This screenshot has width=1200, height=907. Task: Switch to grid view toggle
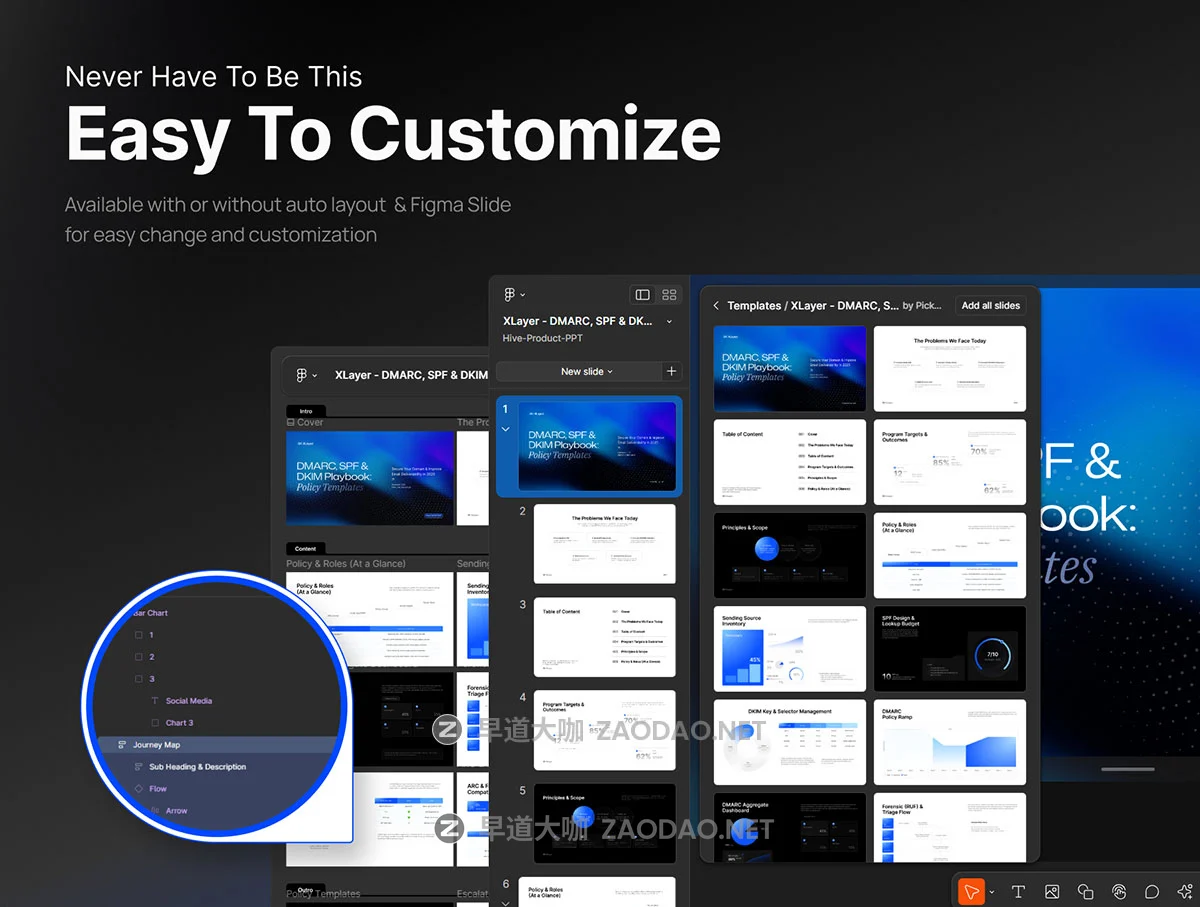click(x=669, y=295)
